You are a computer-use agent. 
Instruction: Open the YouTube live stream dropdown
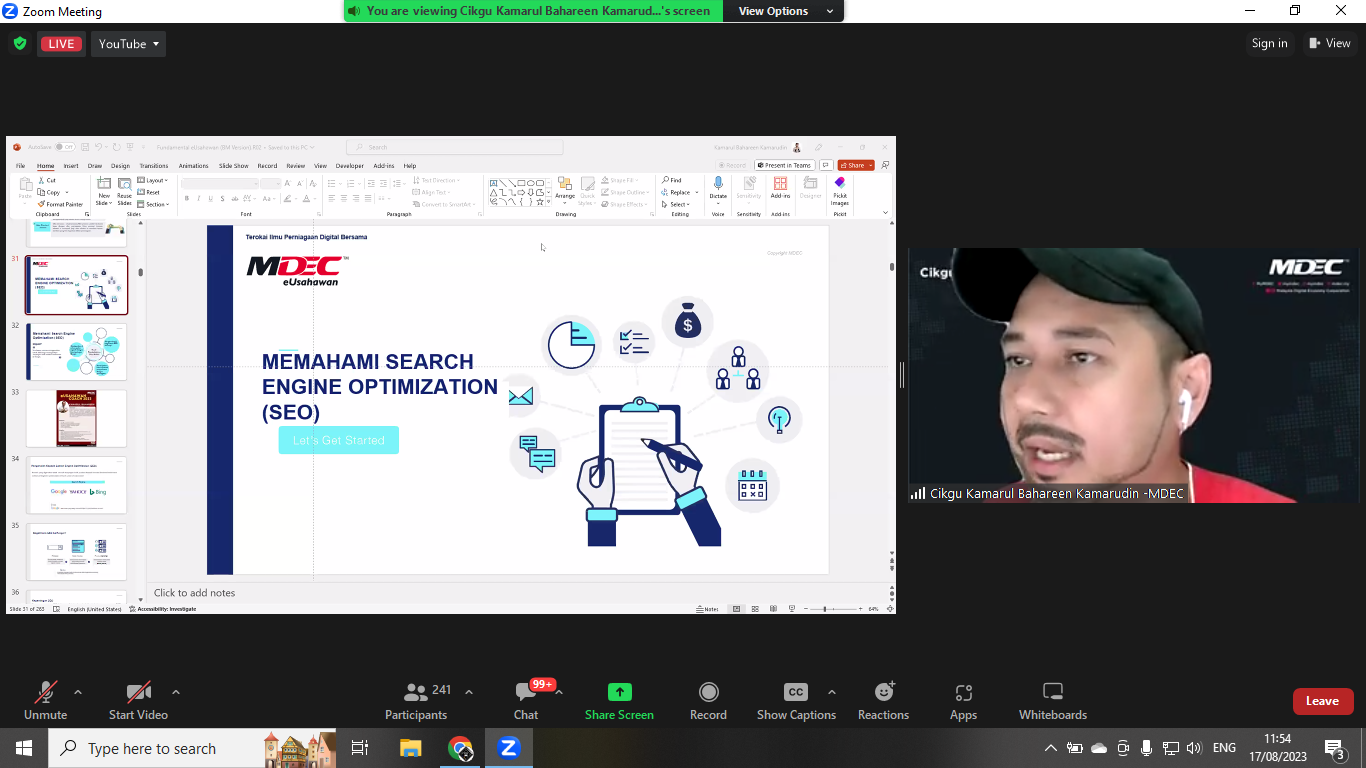[x=128, y=44]
